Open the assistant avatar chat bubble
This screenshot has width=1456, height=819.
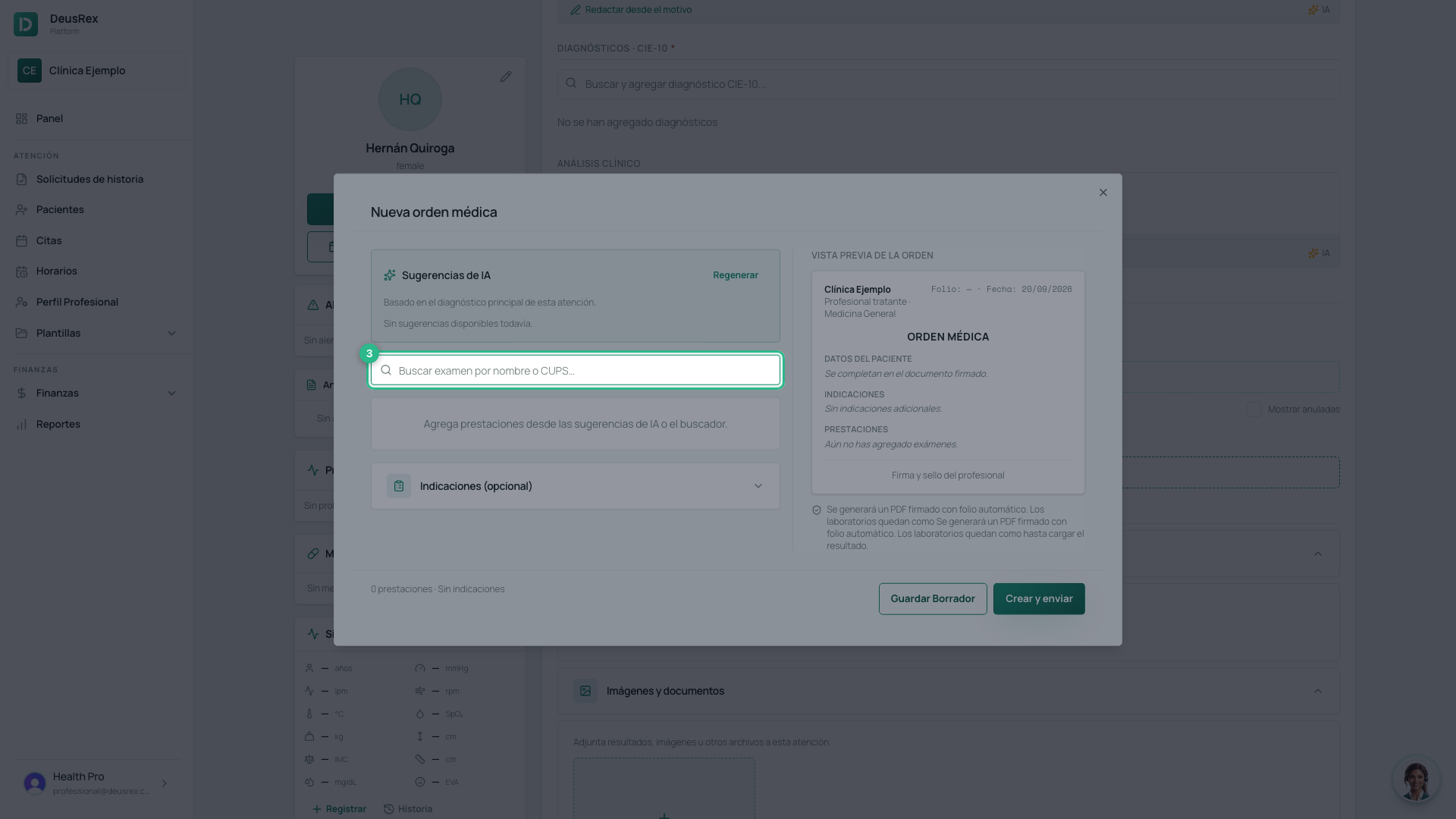1416,780
